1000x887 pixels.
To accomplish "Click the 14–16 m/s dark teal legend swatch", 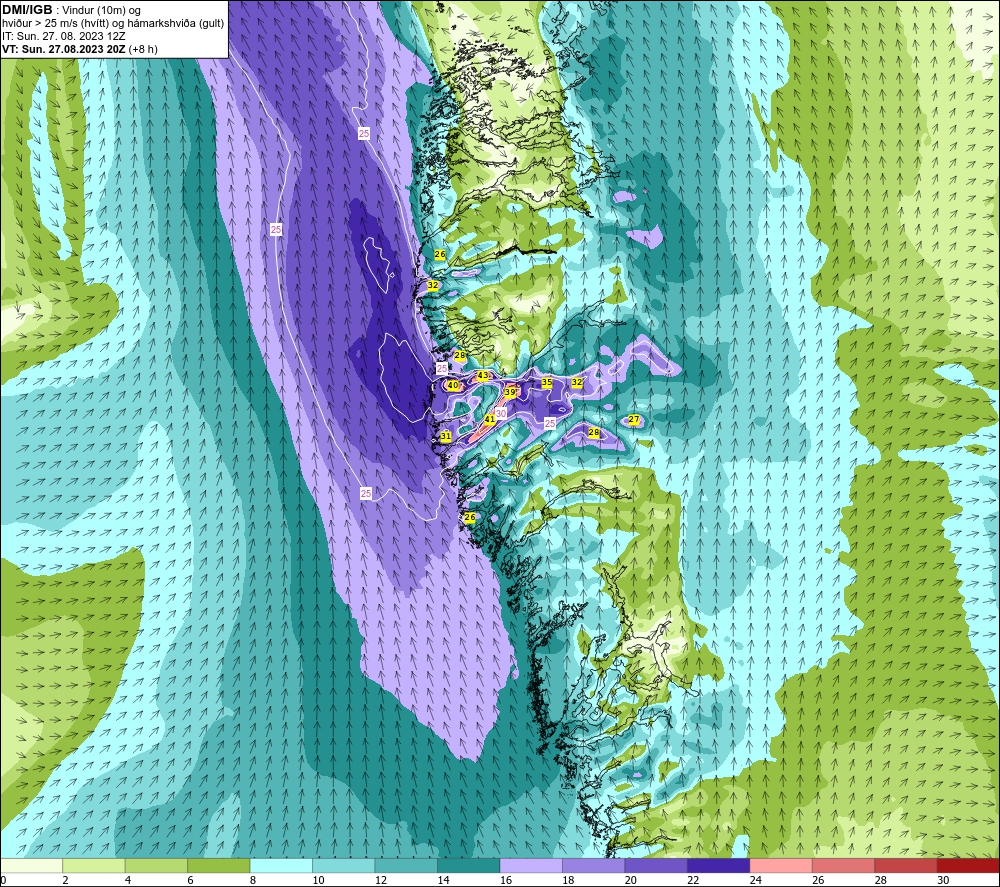I will [x=469, y=865].
